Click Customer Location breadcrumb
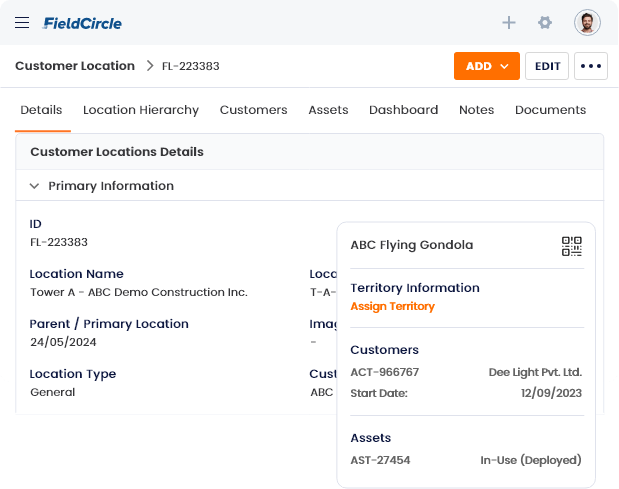The image size is (619, 489). coord(75,66)
